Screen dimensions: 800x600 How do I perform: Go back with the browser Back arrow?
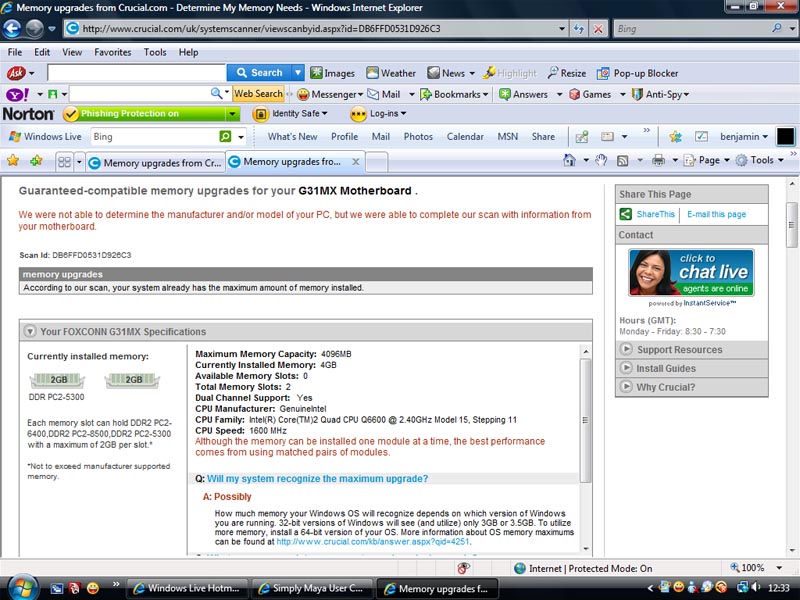point(12,29)
